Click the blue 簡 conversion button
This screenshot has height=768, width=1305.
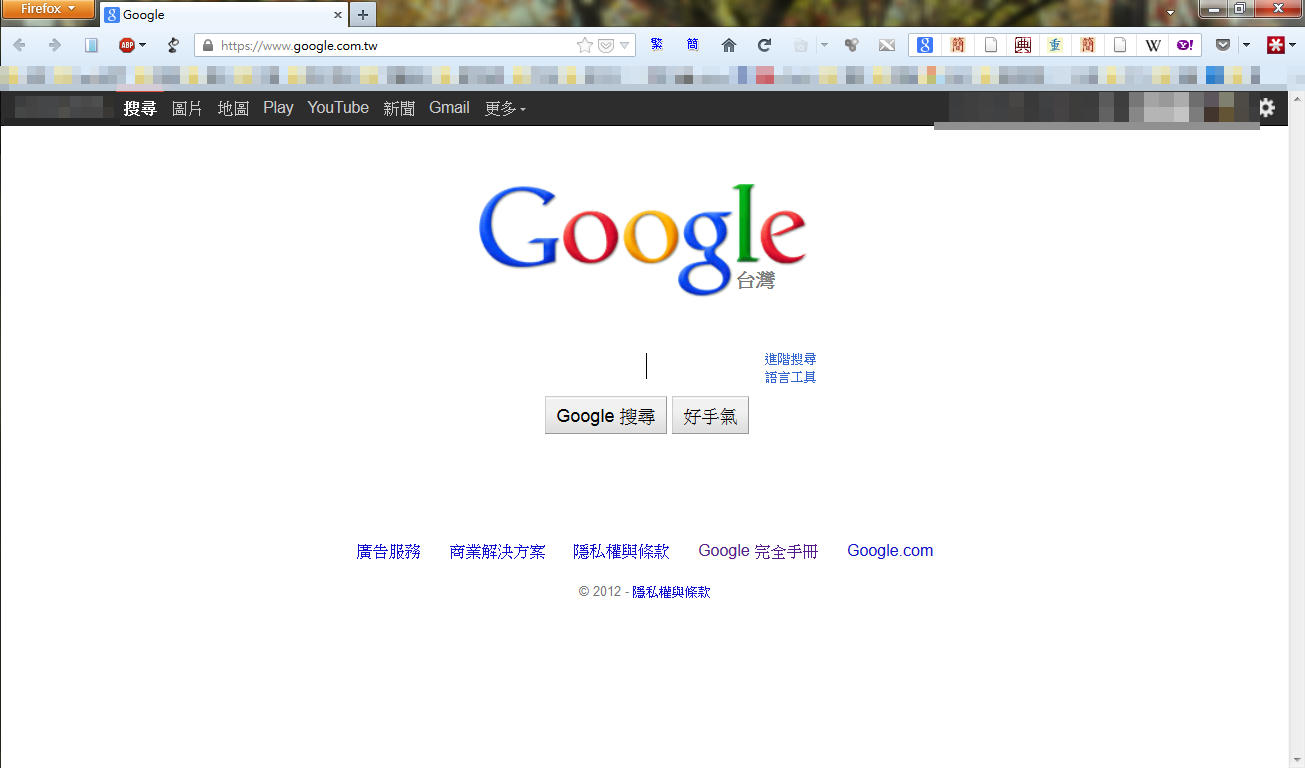693,44
